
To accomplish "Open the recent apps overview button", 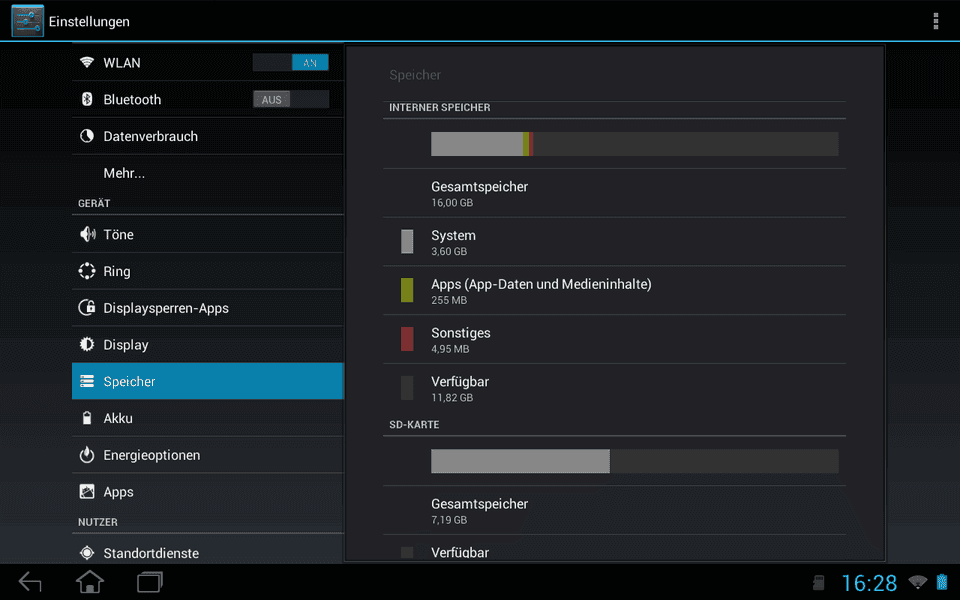I will pyautogui.click(x=149, y=582).
